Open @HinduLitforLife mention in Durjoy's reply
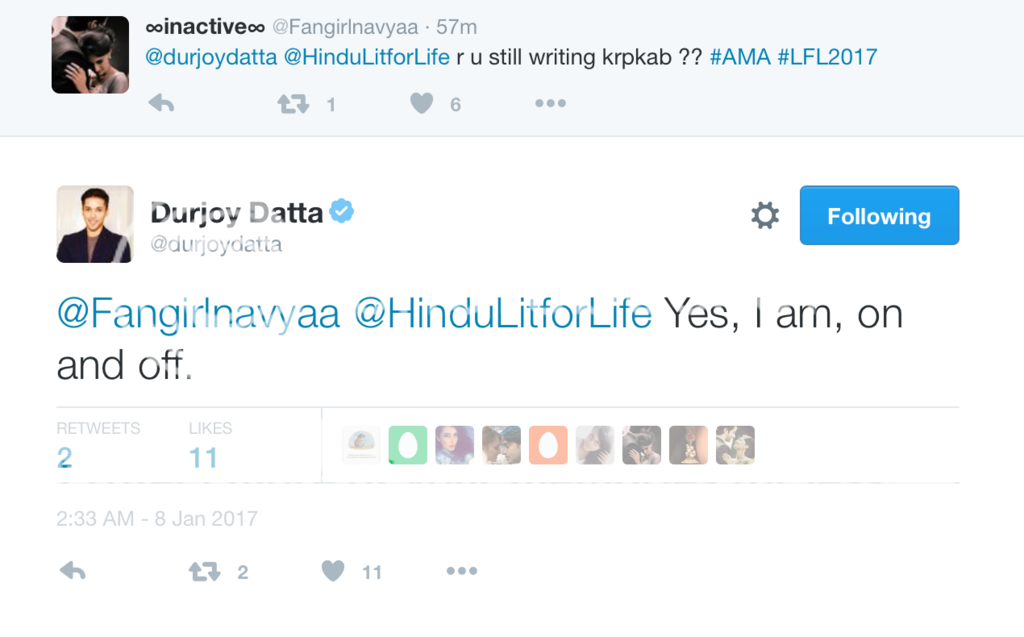 [x=504, y=314]
